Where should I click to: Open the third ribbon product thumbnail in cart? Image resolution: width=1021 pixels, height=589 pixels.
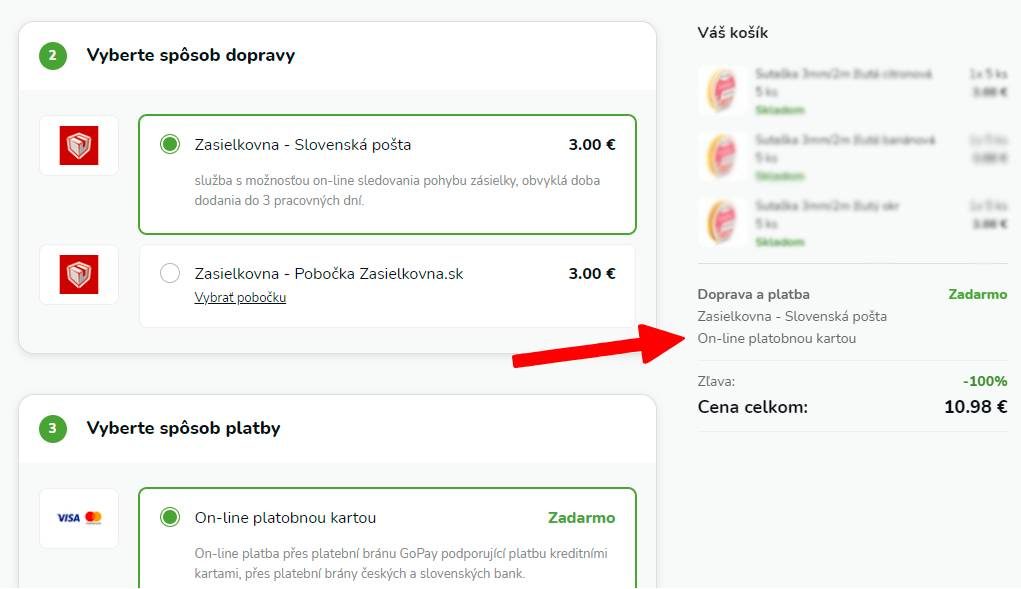tap(722, 222)
